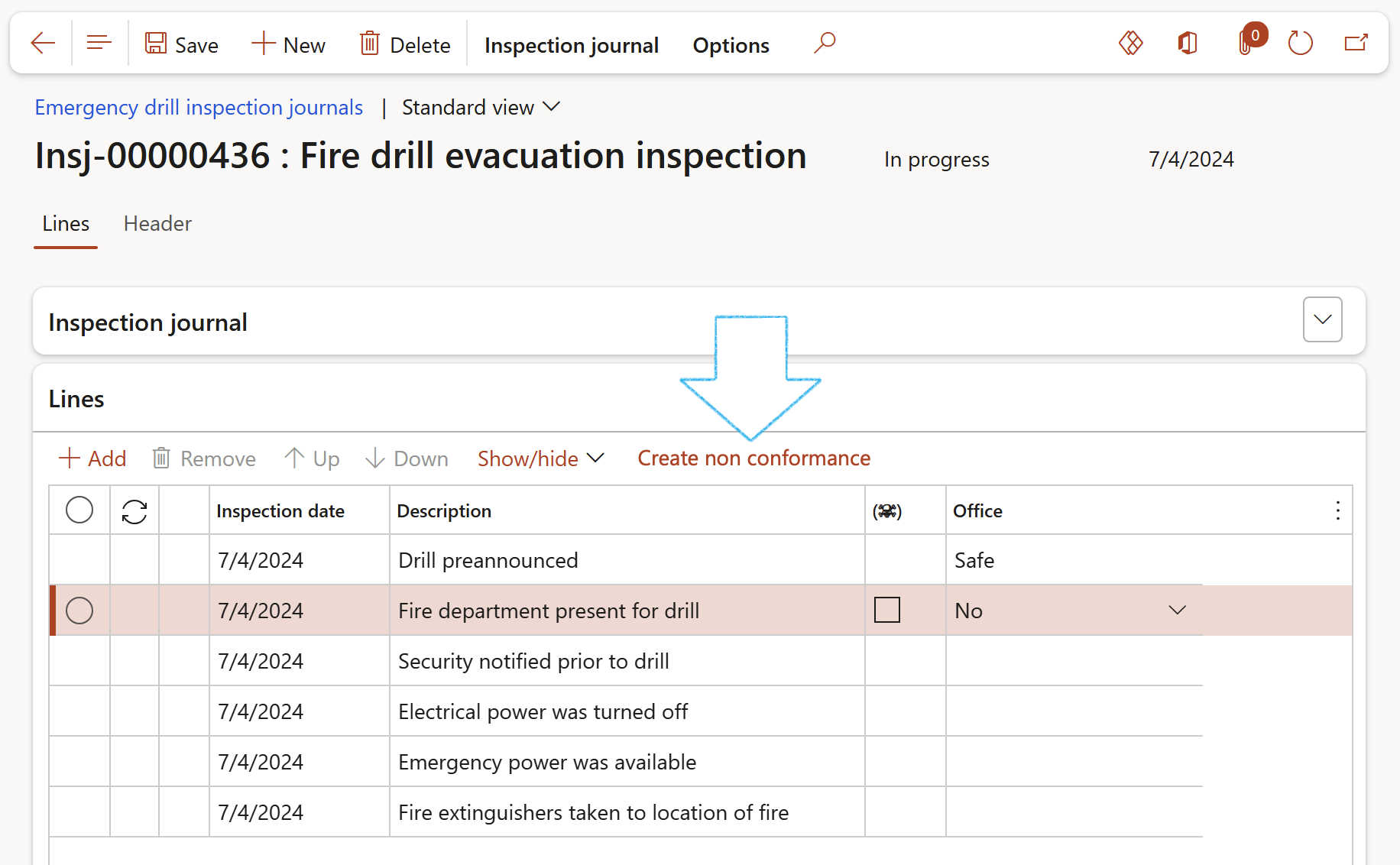Open form in new window icon
The width and height of the screenshot is (1400, 865).
(x=1356, y=44)
